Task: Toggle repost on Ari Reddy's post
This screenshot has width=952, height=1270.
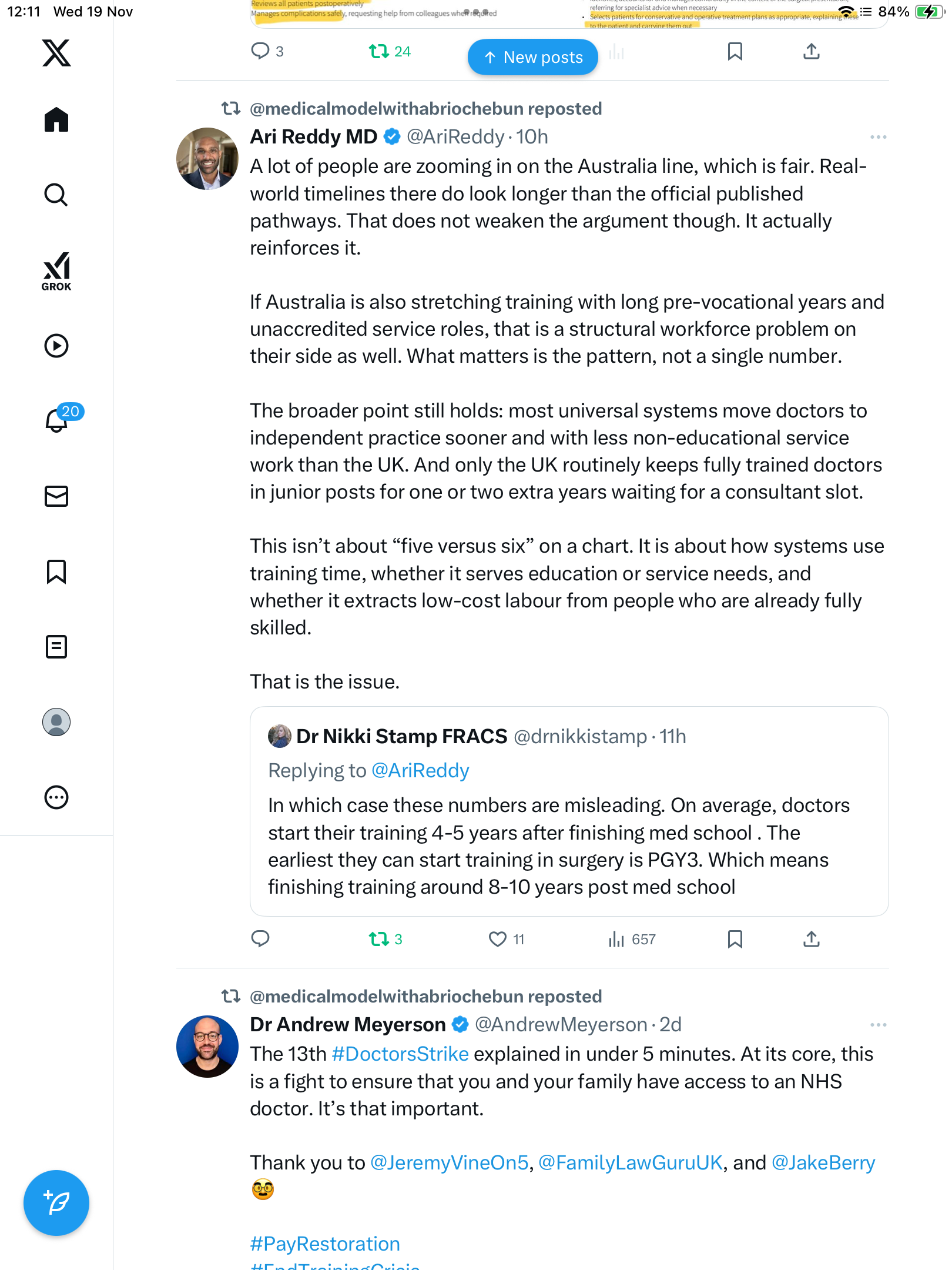Action: (x=379, y=940)
